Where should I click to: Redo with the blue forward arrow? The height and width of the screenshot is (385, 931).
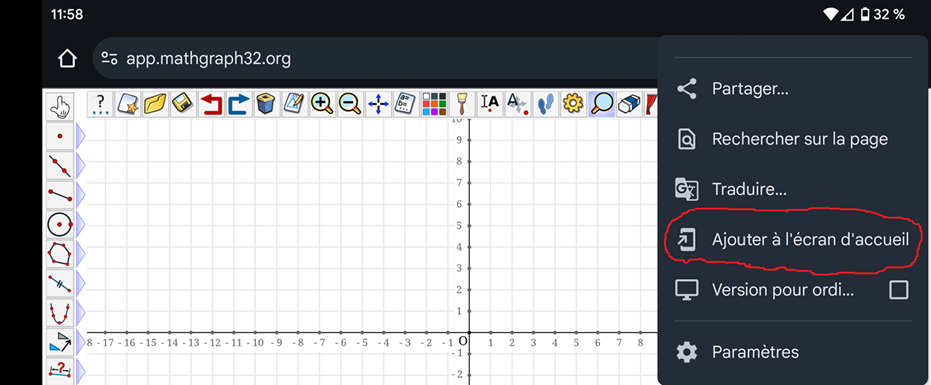239,104
